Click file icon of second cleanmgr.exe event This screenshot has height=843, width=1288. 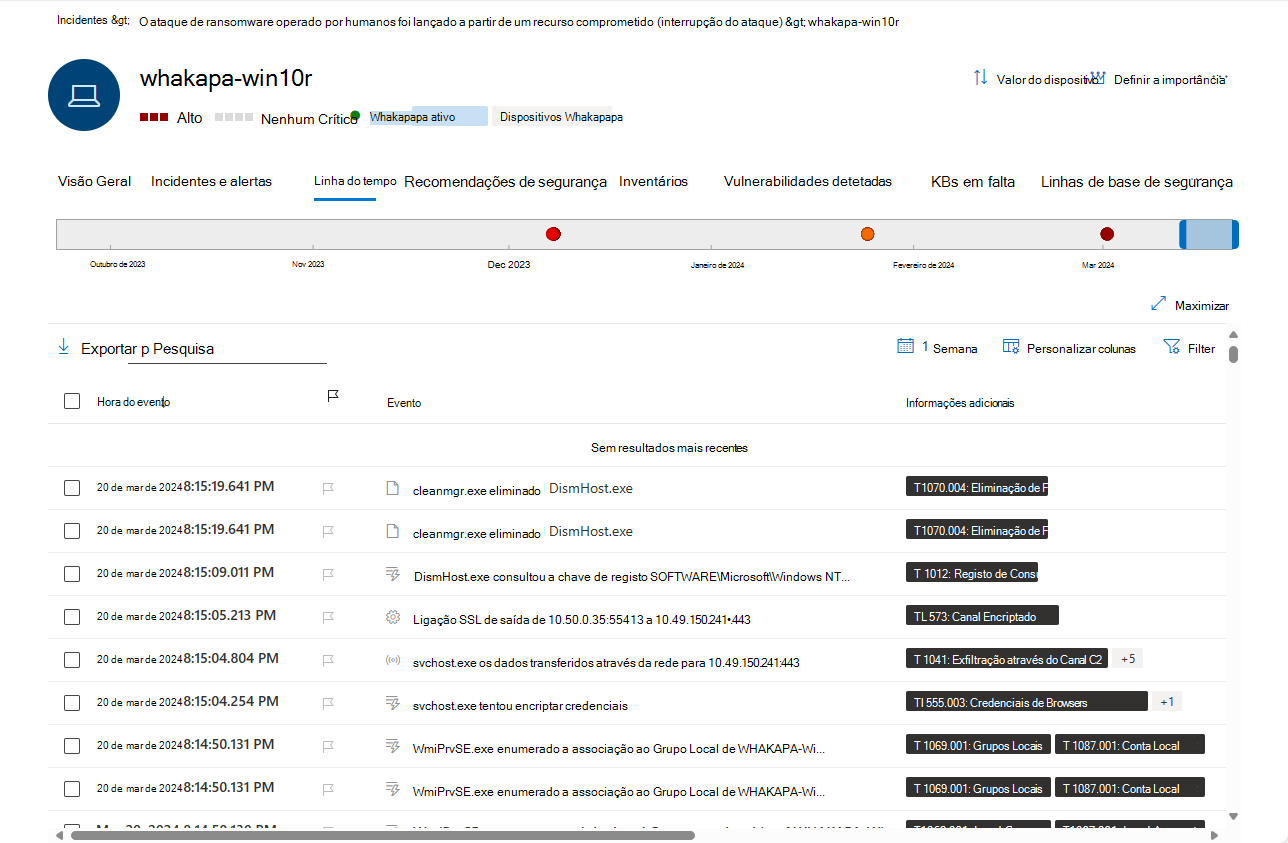click(393, 531)
